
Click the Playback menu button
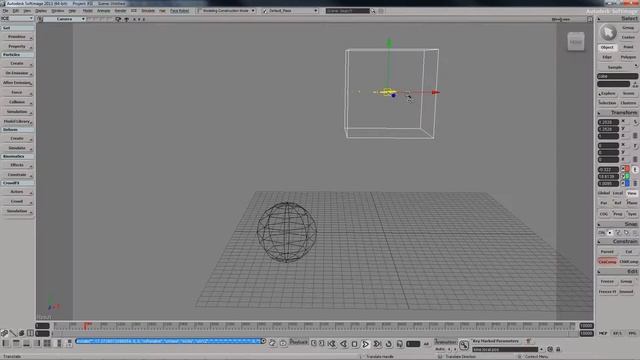pos(298,342)
